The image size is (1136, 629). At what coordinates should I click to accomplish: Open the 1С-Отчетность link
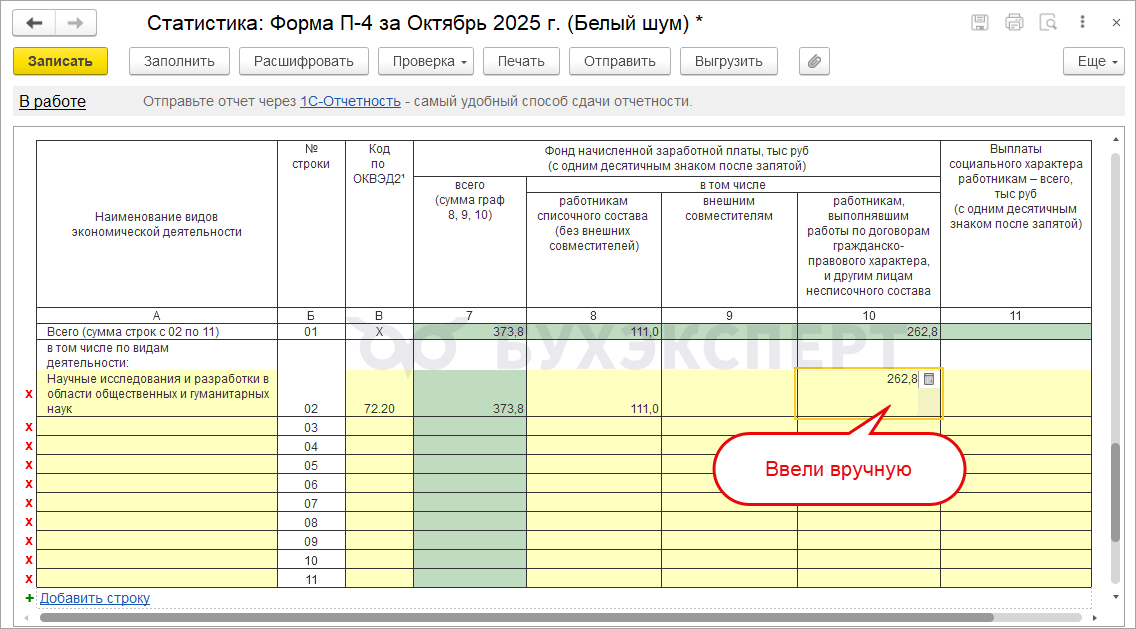[350, 101]
